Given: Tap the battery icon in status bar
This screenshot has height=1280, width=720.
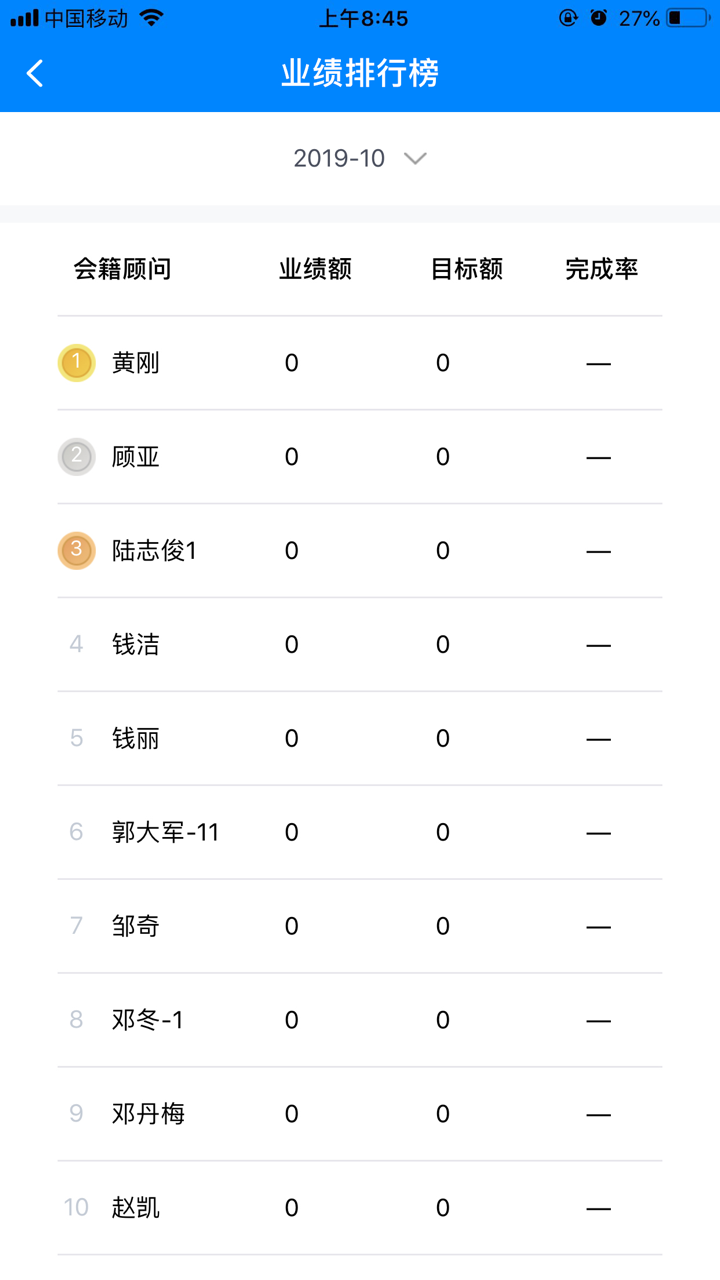Looking at the screenshot, I should 687,18.
